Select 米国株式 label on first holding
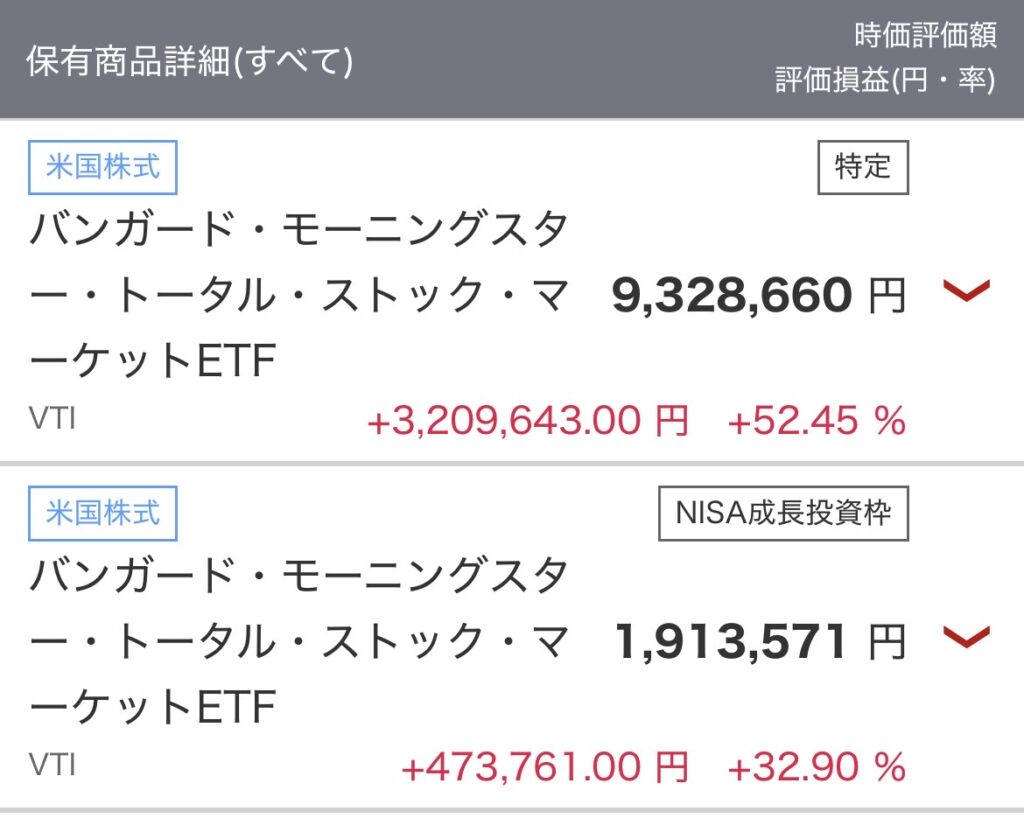Image resolution: width=1024 pixels, height=825 pixels. pos(103,167)
